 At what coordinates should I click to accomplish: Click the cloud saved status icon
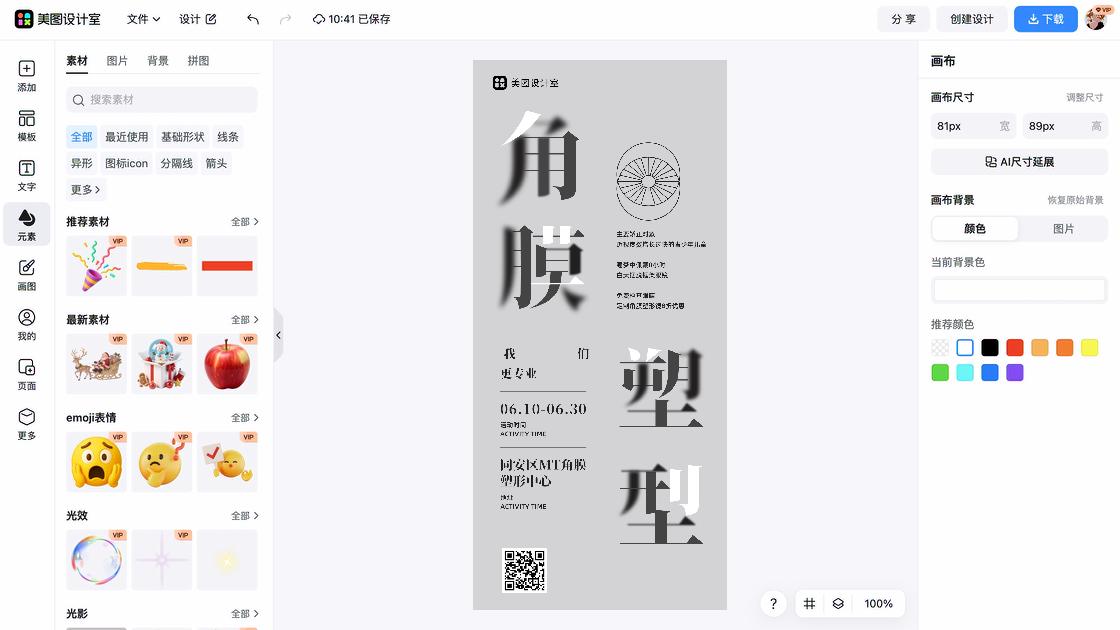tap(319, 19)
